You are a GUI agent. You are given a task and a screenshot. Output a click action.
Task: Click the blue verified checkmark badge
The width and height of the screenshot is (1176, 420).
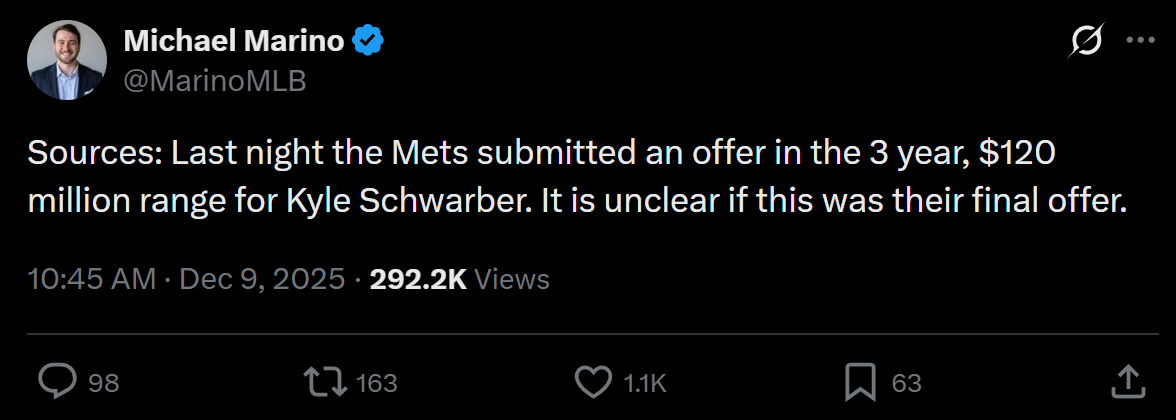coord(368,40)
